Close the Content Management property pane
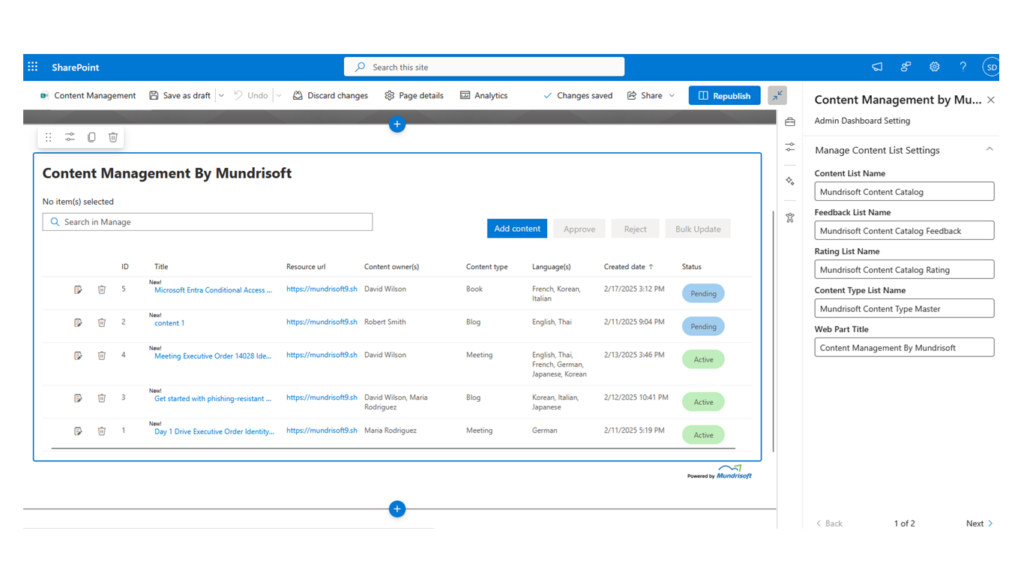The width and height of the screenshot is (1024, 576). (x=991, y=100)
